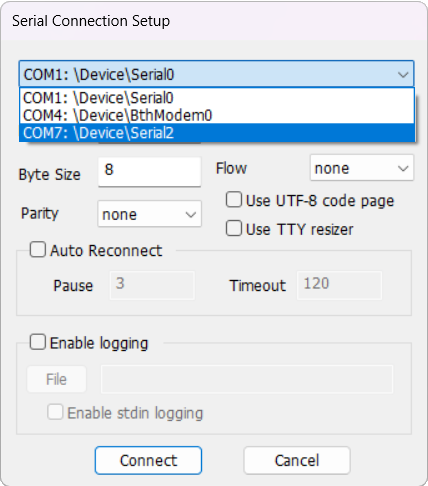Click the Connect button
Image resolution: width=428 pixels, height=486 pixels.
click(148, 461)
